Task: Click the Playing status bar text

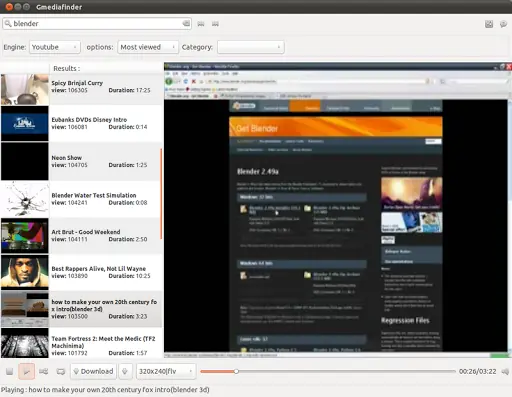Action: click(105, 390)
